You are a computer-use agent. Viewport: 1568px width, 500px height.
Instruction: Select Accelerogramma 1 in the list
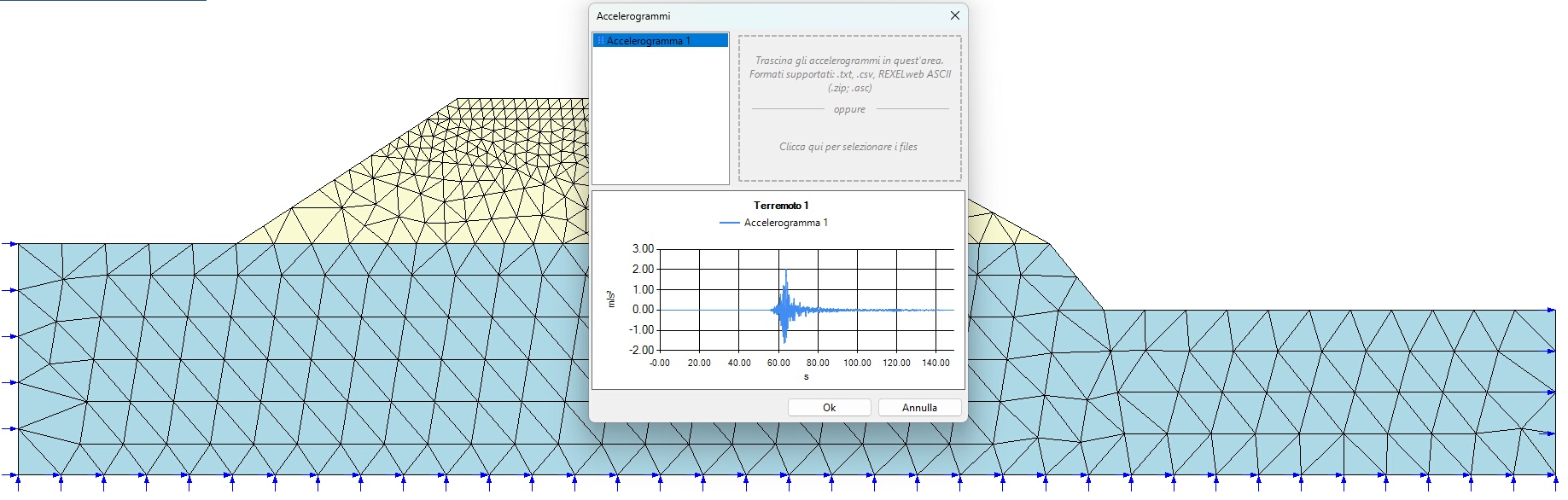coord(661,41)
